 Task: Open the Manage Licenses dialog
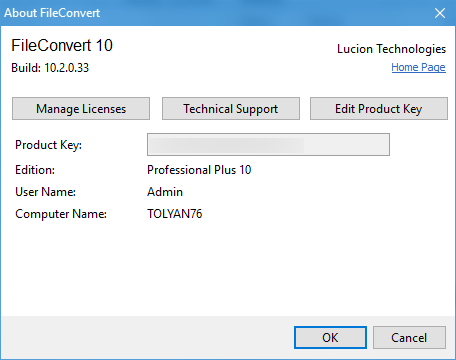coord(81,109)
